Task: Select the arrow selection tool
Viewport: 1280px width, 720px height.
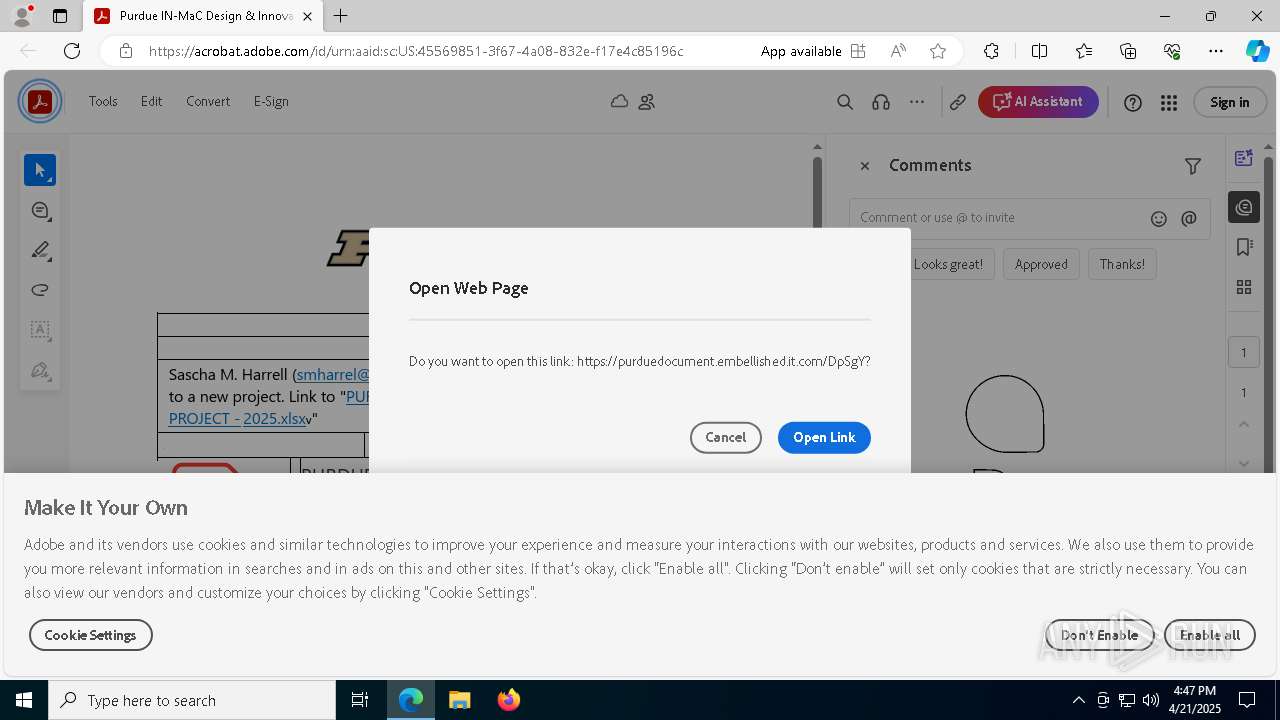Action: click(40, 170)
